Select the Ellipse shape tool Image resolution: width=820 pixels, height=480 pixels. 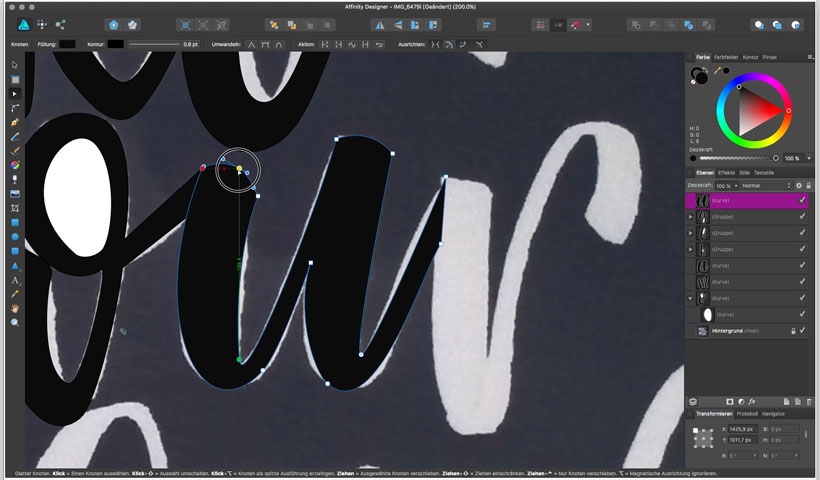click(x=15, y=237)
